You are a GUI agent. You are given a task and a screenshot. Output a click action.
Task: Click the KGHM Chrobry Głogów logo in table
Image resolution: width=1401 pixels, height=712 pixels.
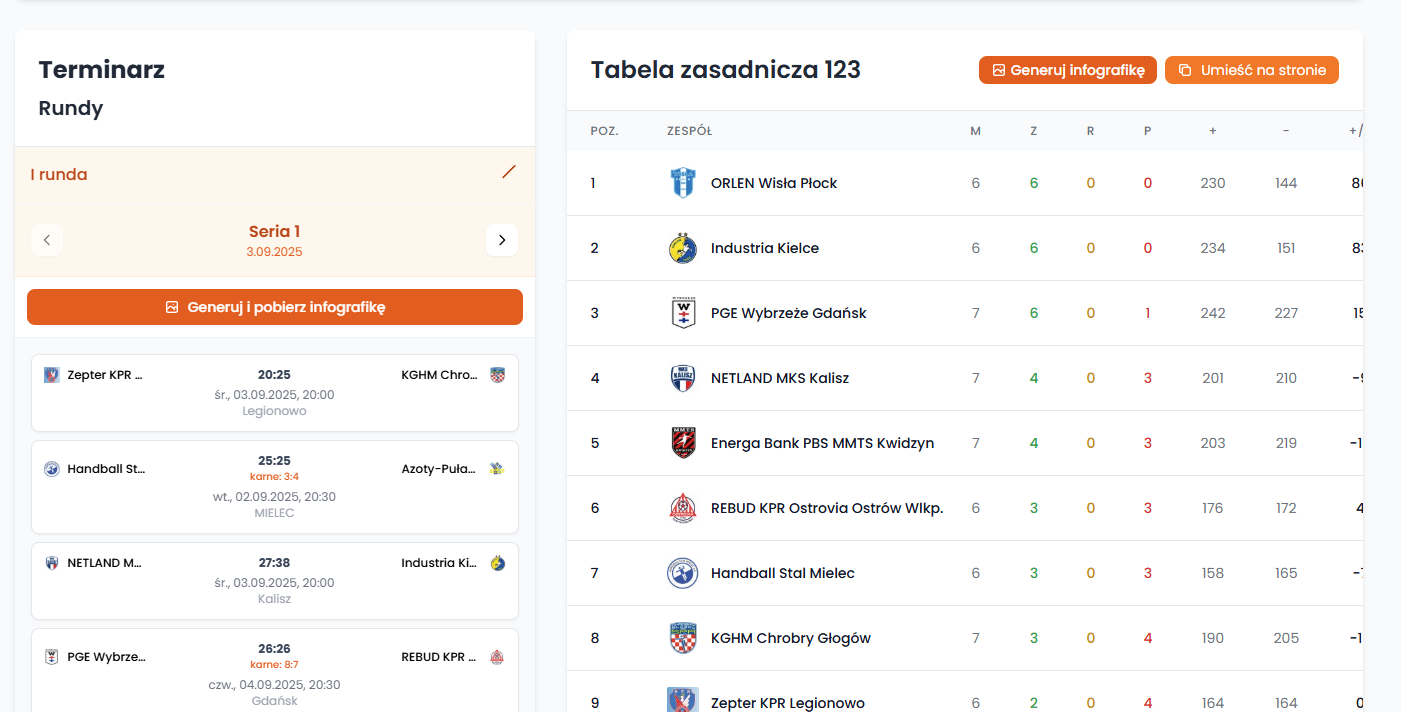coord(682,638)
